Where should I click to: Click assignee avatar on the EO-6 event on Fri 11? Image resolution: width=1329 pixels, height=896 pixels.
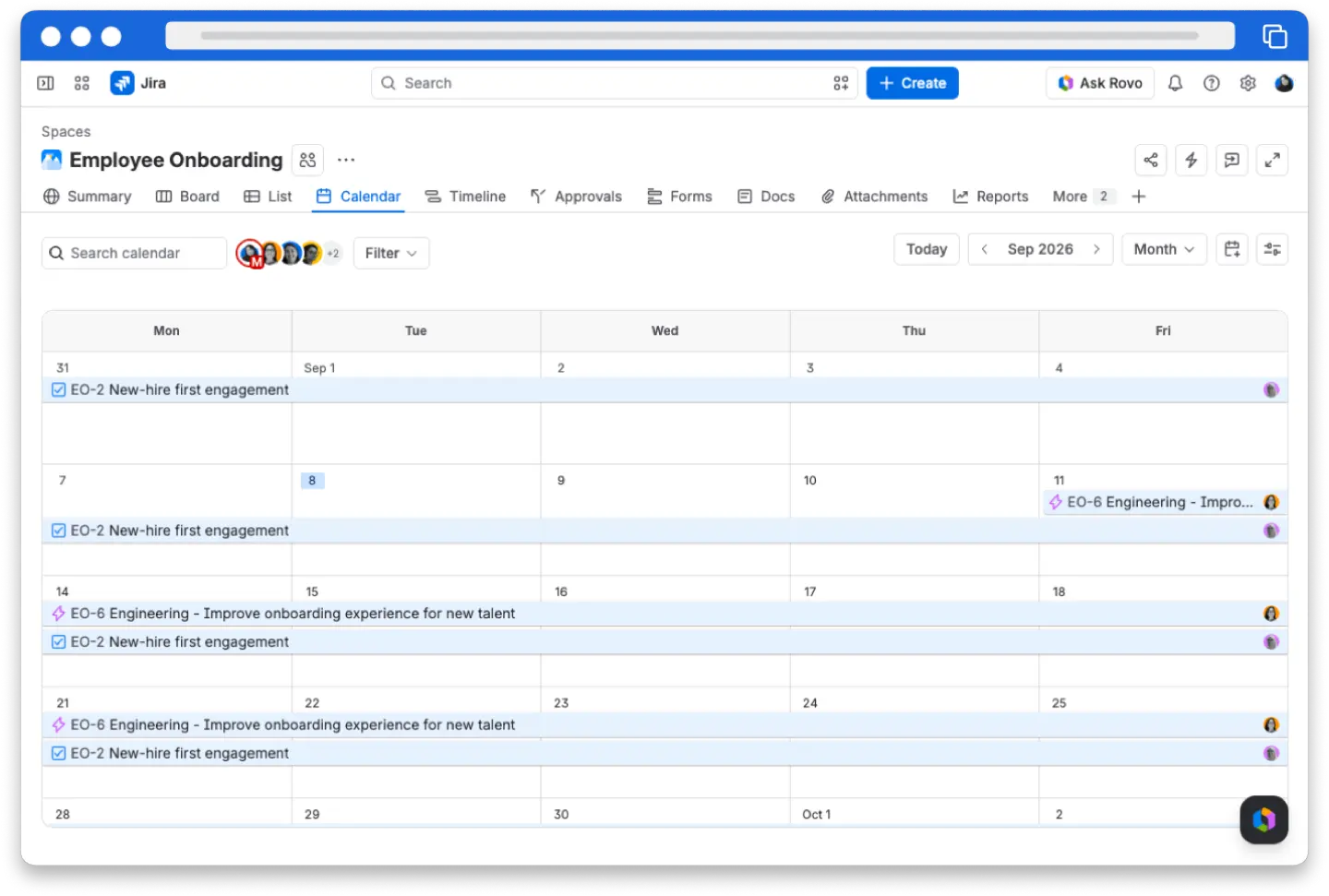coord(1271,503)
